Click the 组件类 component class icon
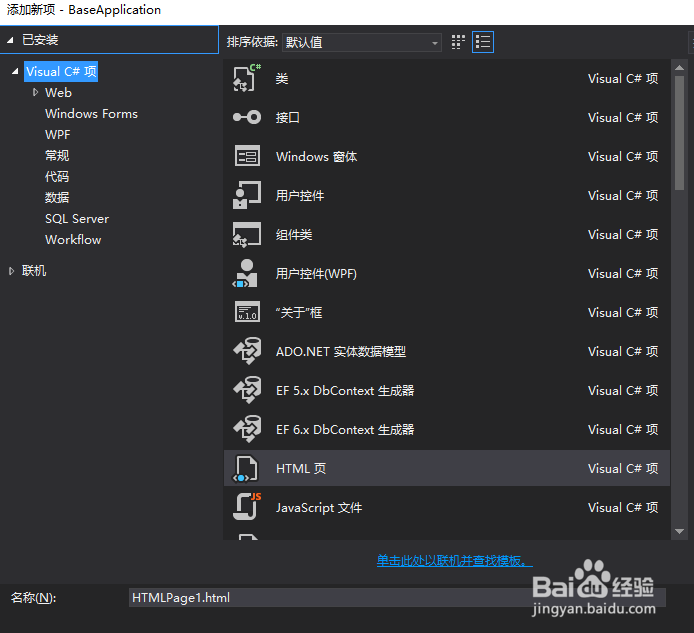Image resolution: width=694 pixels, height=633 pixels. (247, 234)
